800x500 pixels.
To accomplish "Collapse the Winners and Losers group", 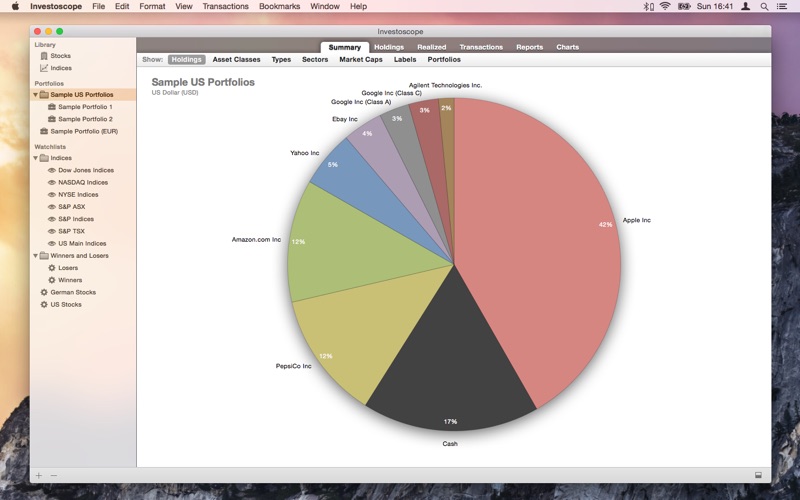I will (x=35, y=256).
